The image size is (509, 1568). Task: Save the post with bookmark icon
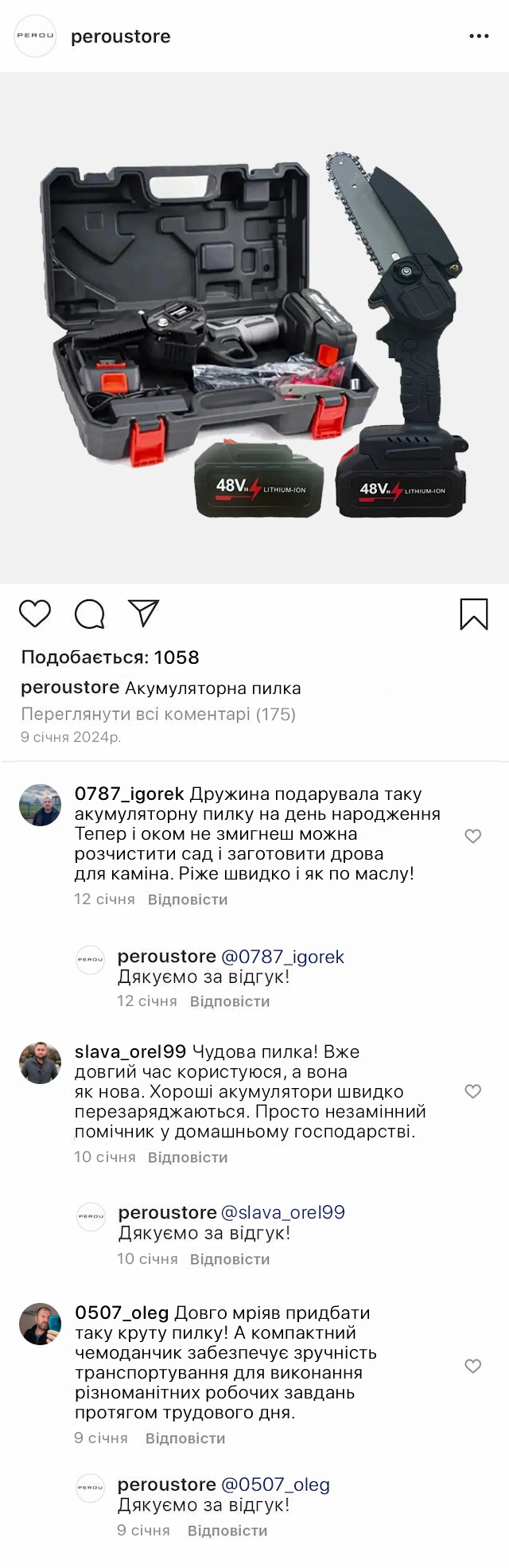pos(474,614)
